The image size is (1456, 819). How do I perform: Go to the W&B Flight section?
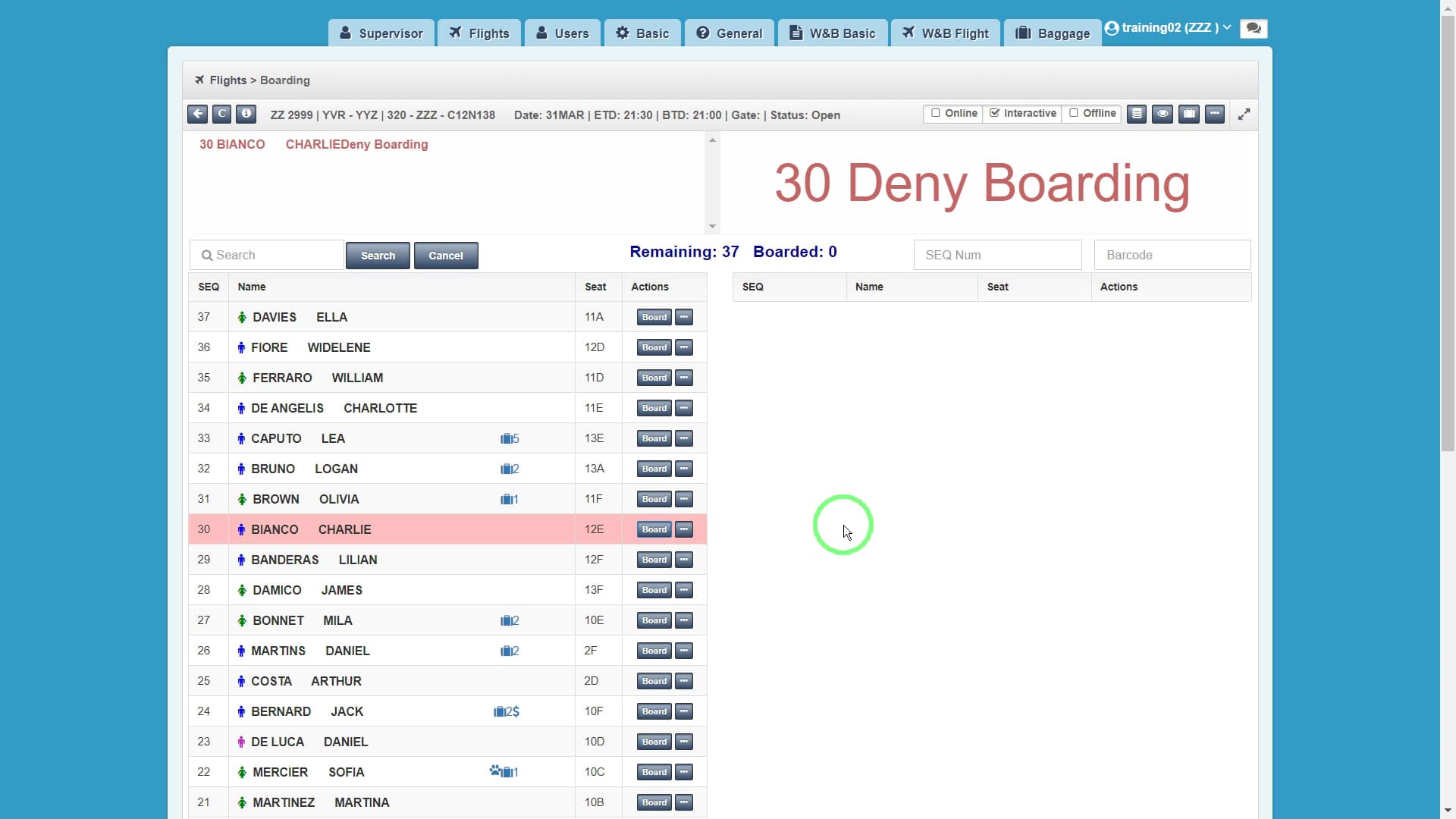click(x=945, y=33)
